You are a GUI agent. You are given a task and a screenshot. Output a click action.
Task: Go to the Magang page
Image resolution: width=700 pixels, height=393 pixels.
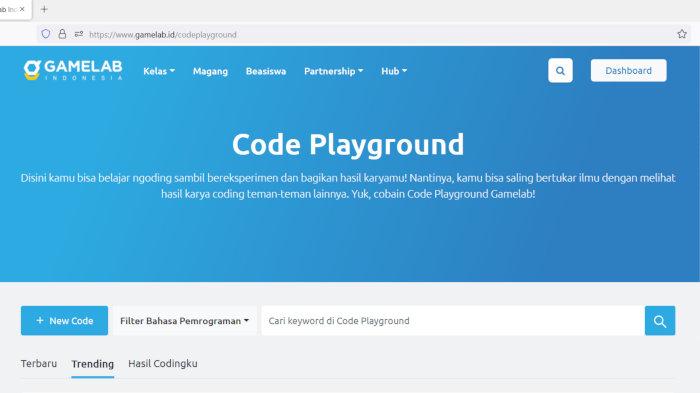click(x=210, y=71)
